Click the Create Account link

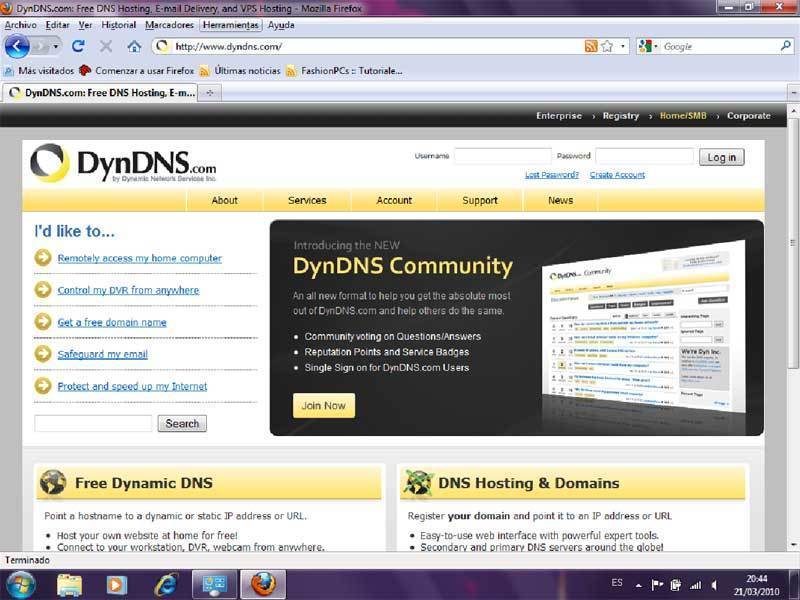pyautogui.click(x=617, y=175)
